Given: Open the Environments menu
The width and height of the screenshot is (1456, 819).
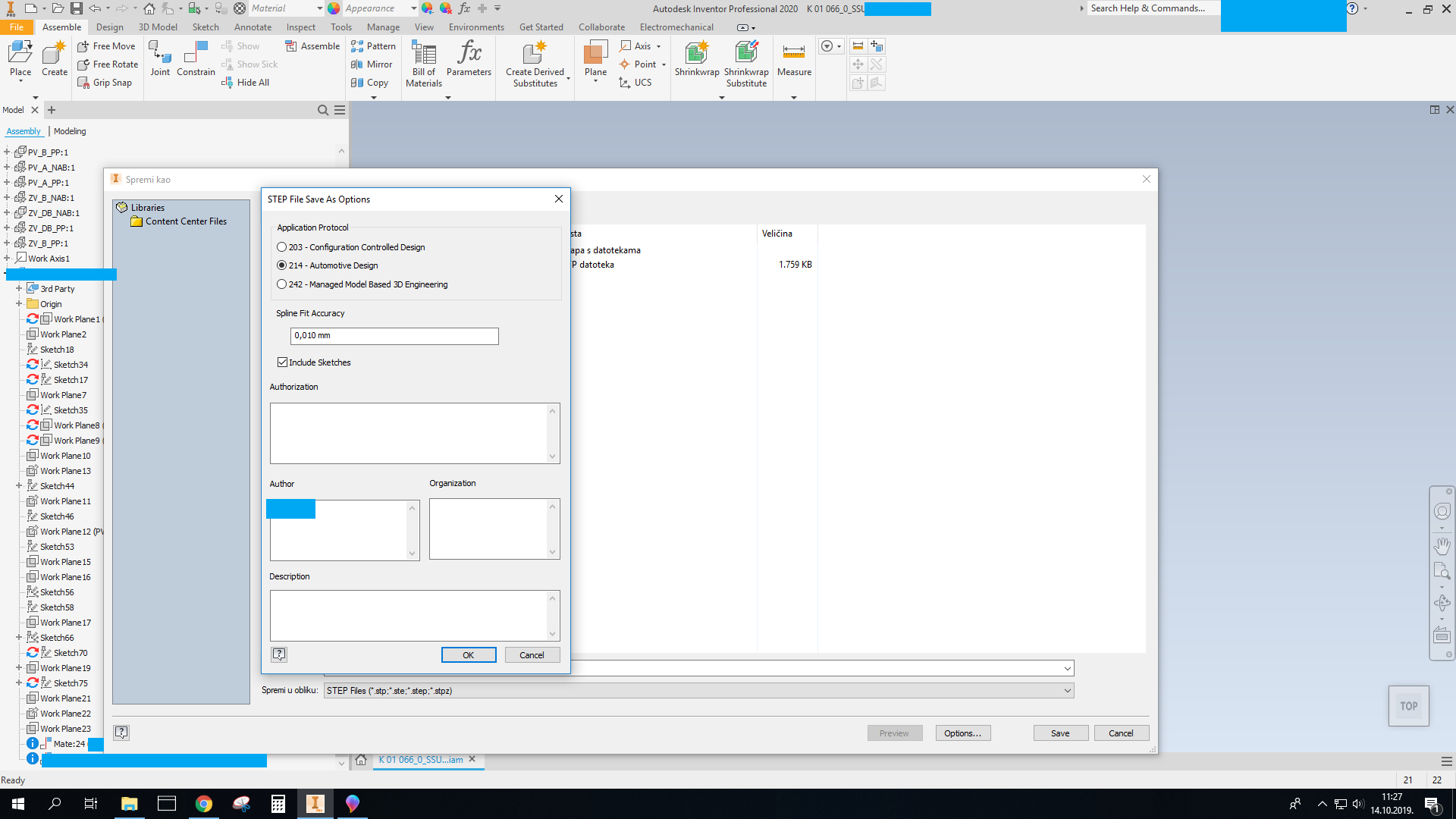Looking at the screenshot, I should tap(476, 27).
